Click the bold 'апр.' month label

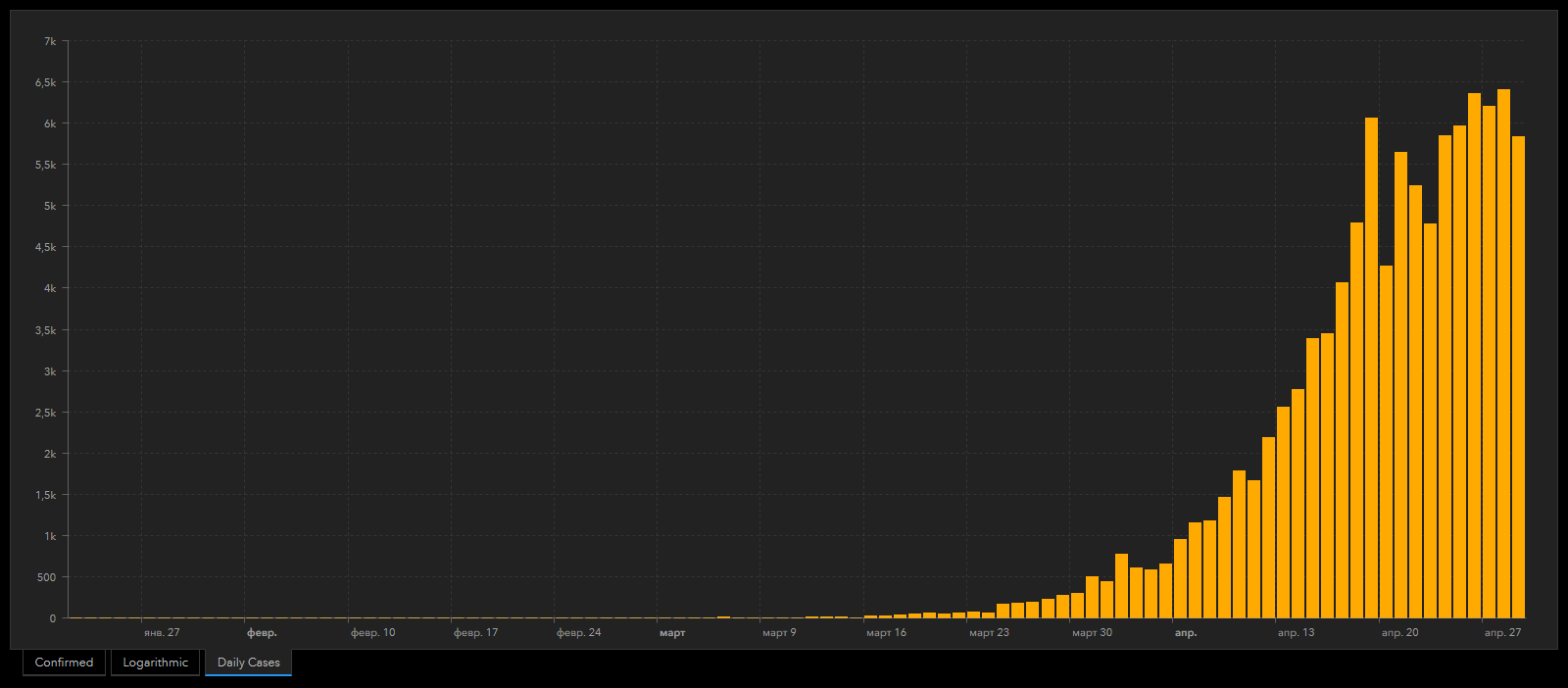coord(1186,633)
